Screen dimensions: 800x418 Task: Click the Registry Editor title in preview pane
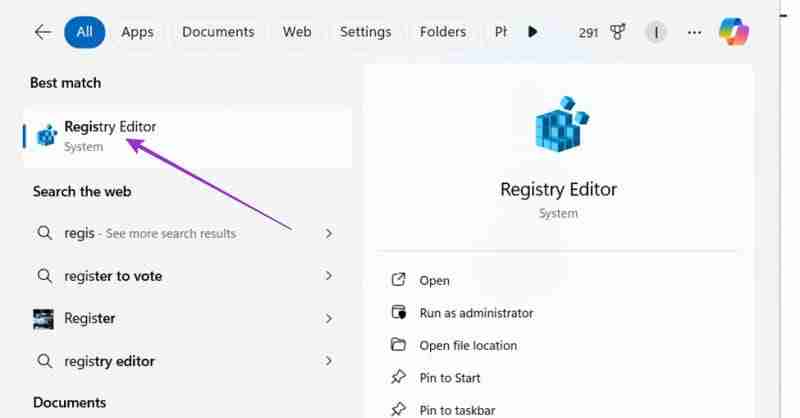559,189
